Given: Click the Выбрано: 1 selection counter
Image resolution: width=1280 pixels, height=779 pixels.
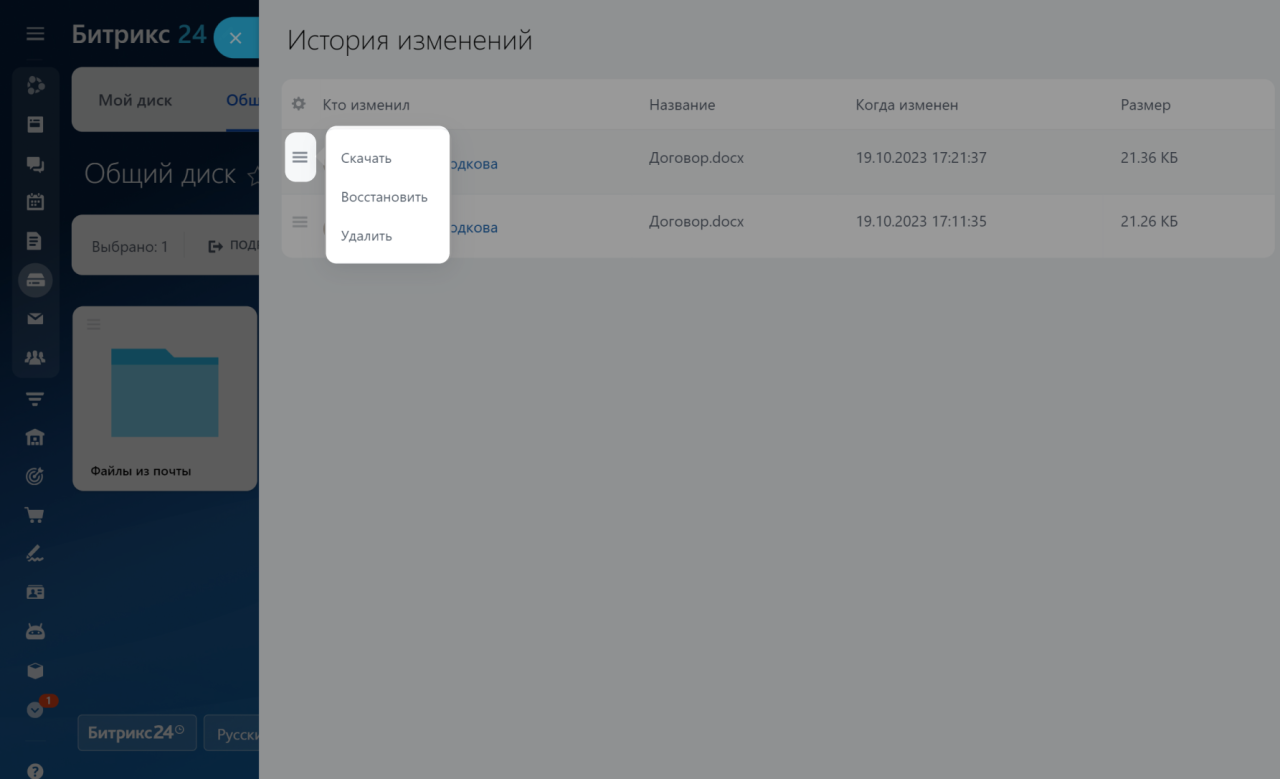Looking at the screenshot, I should coord(130,246).
